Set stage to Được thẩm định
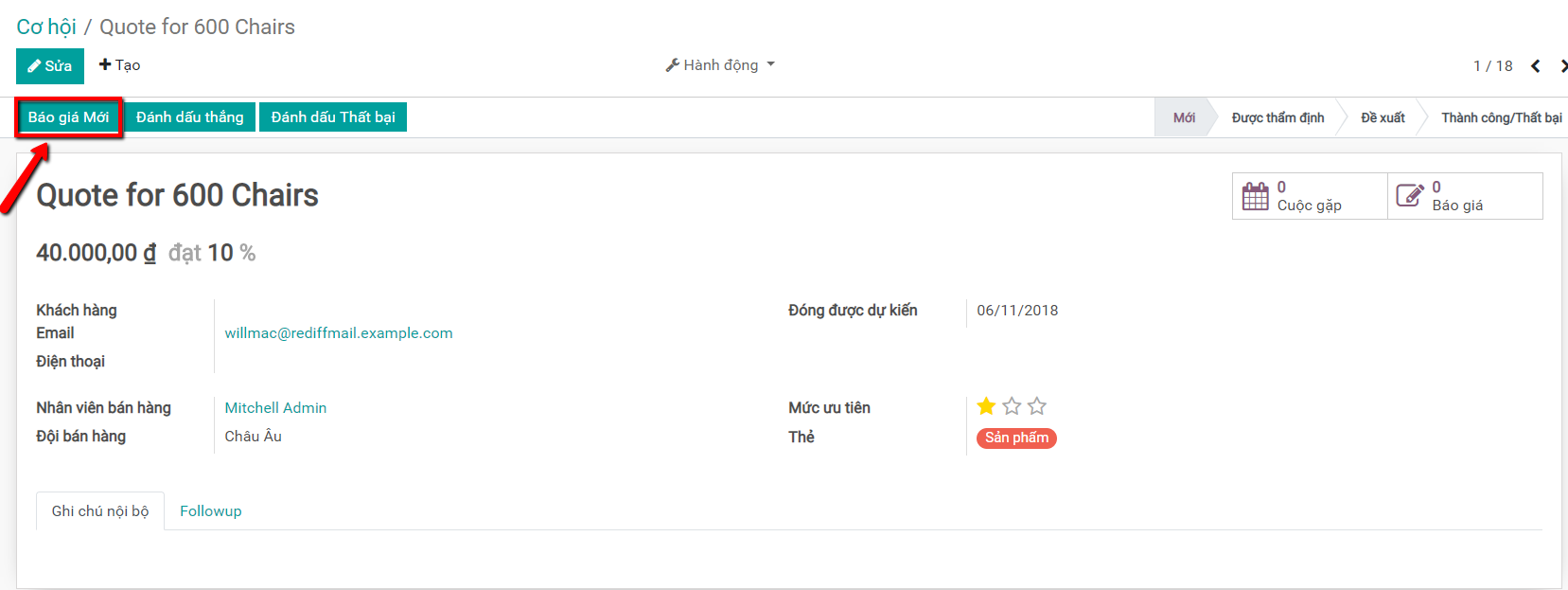 point(1277,118)
